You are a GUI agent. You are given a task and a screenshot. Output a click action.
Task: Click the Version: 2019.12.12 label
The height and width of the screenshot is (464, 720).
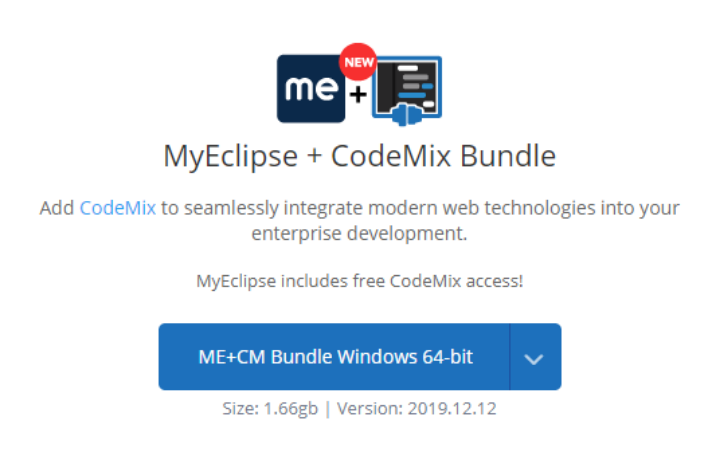(x=417, y=408)
